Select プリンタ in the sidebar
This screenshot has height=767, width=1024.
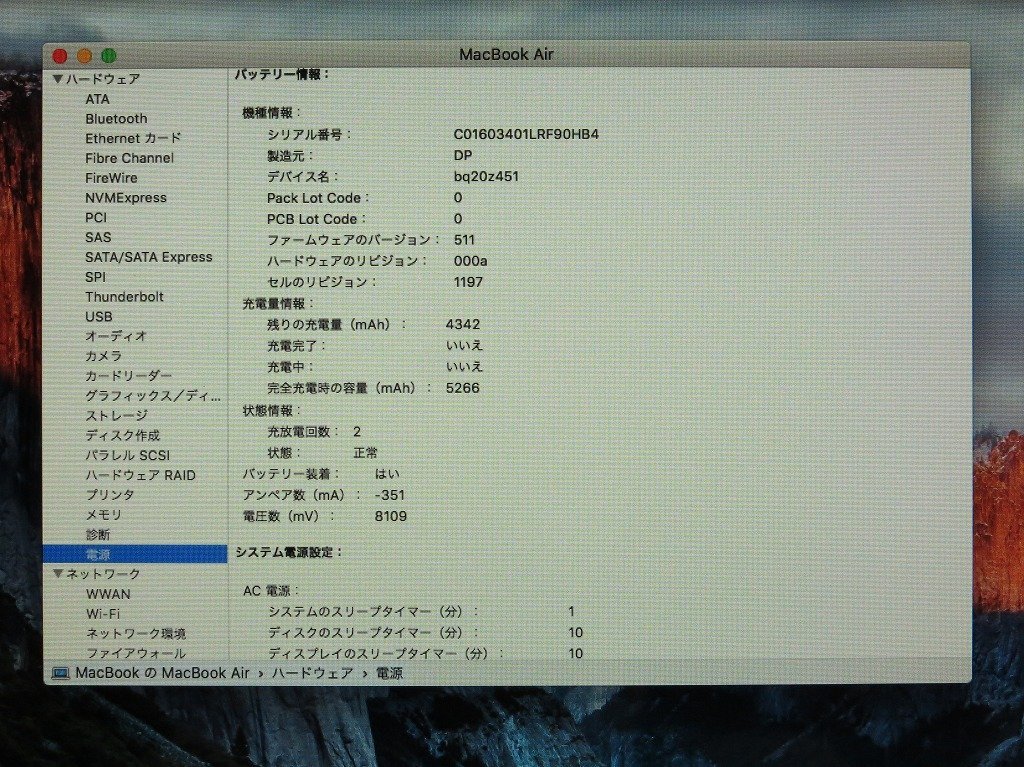tap(110, 495)
